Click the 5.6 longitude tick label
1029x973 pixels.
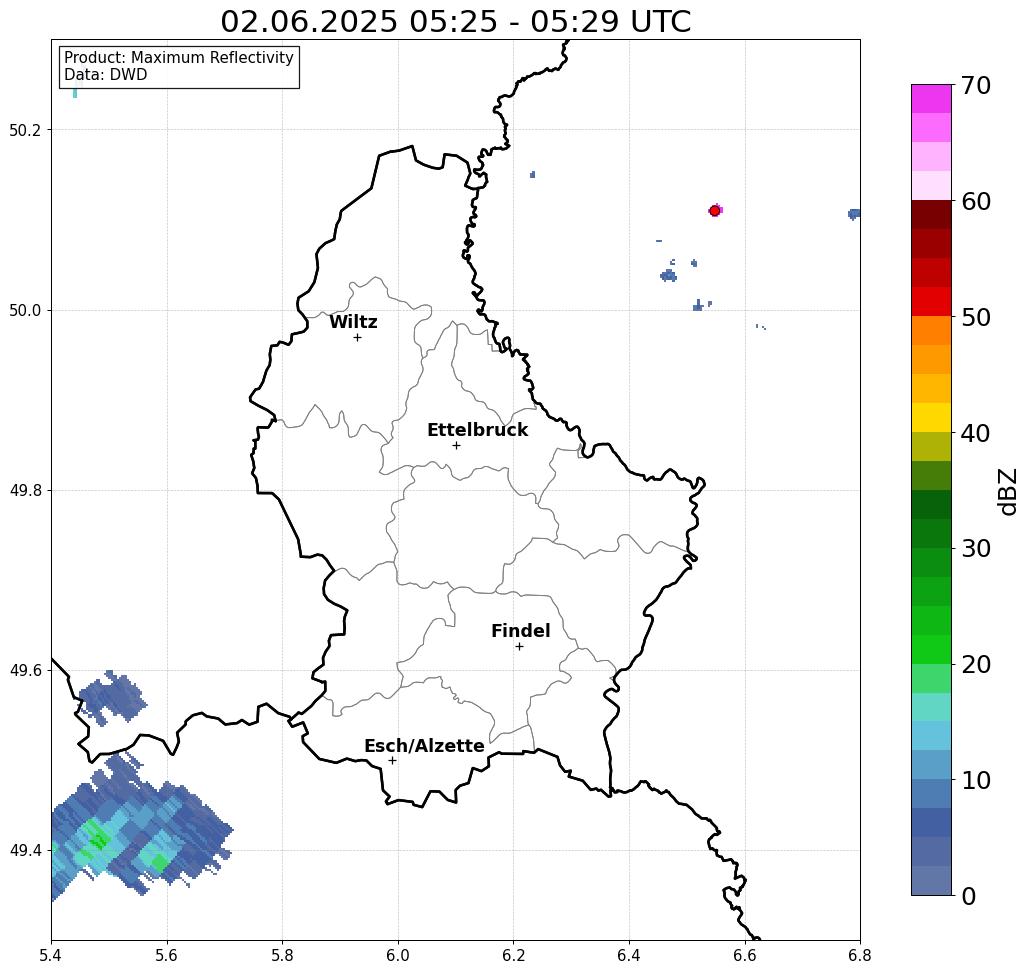pyautogui.click(x=167, y=955)
